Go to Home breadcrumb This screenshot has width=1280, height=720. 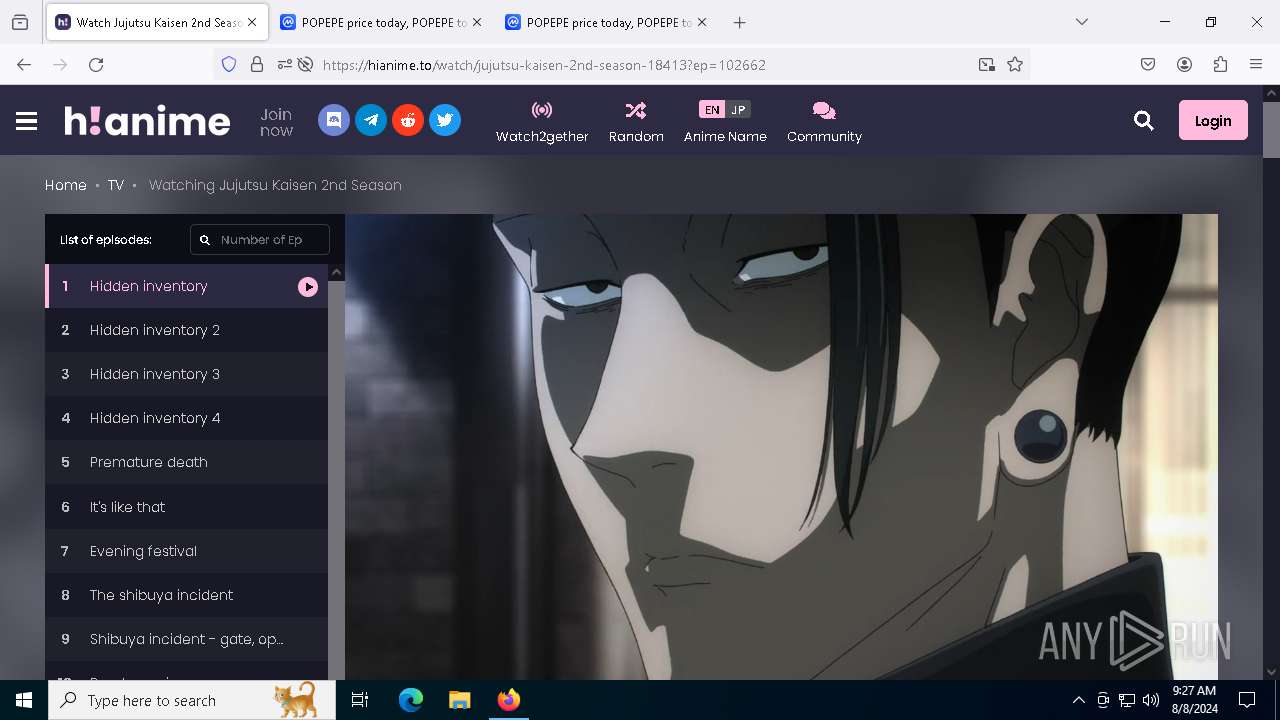tap(66, 185)
